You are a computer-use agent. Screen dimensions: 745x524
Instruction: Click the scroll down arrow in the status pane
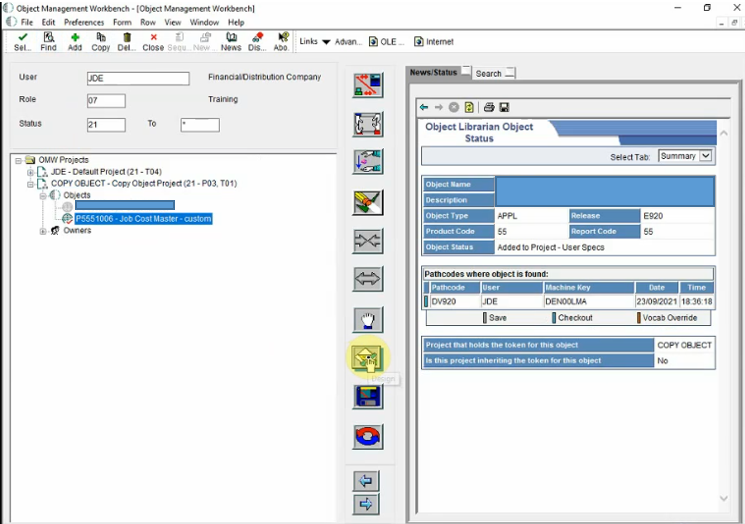click(x=724, y=498)
